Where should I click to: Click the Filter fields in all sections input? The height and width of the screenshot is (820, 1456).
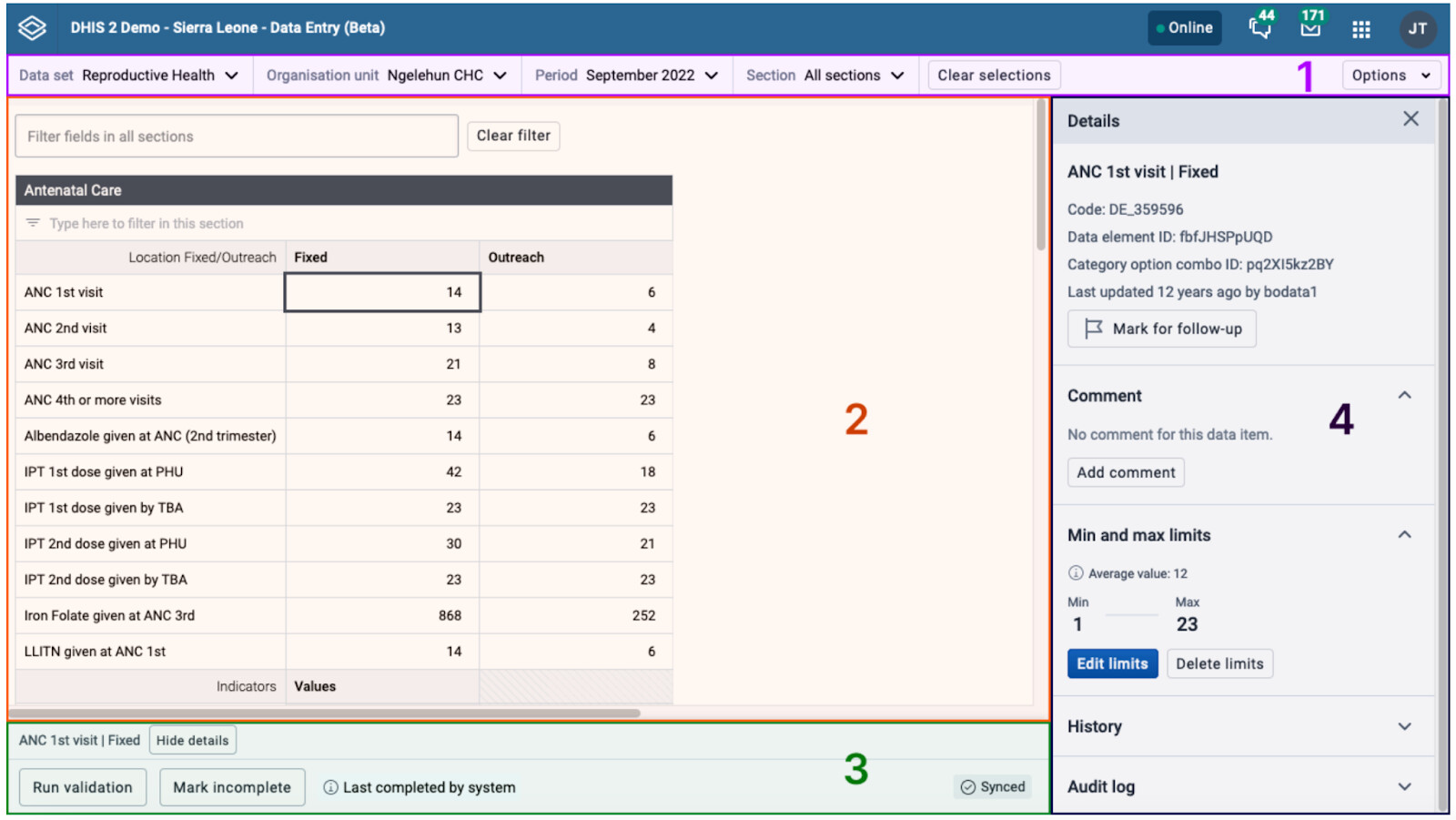click(237, 137)
